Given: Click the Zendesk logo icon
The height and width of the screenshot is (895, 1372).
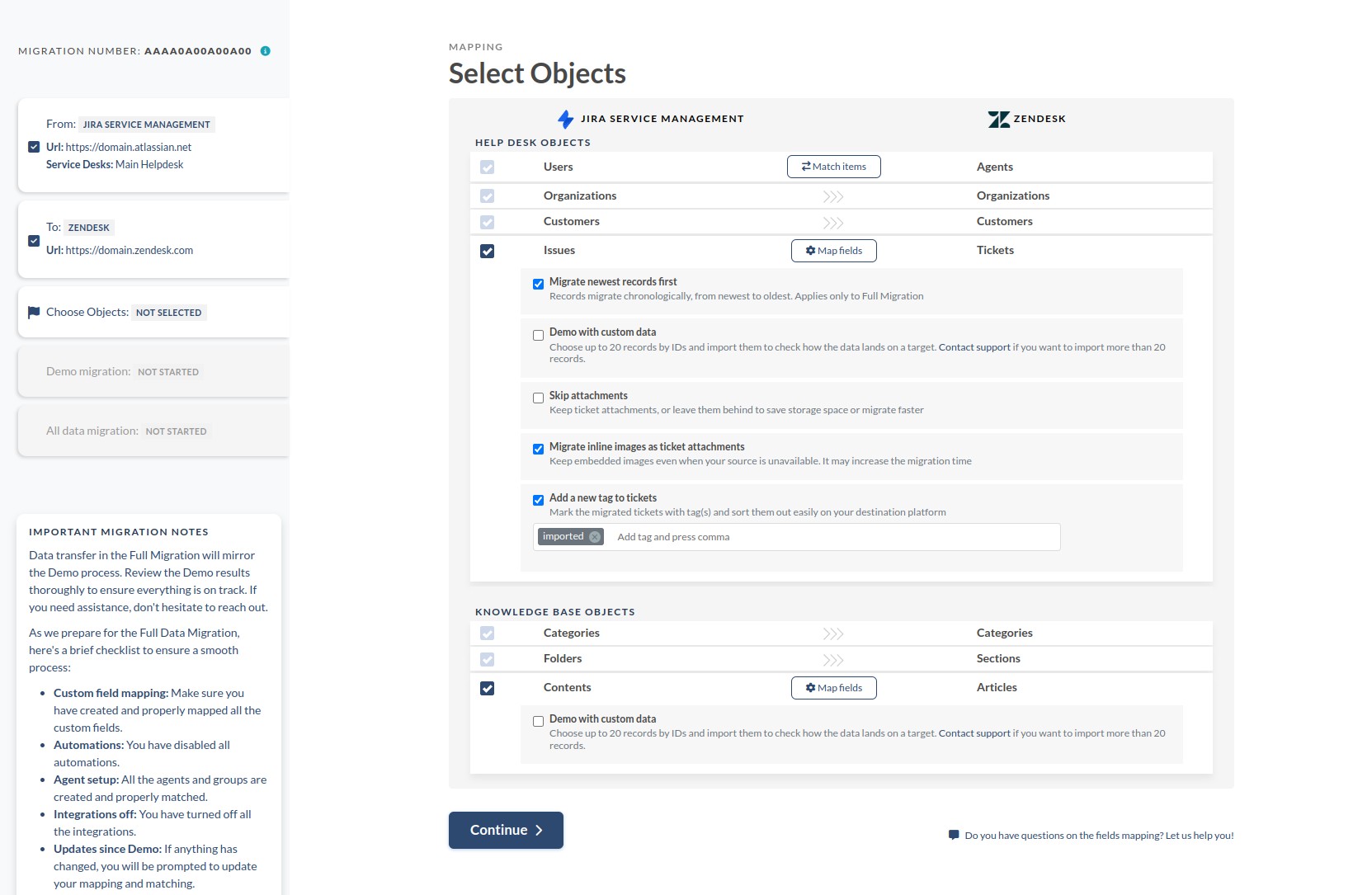Looking at the screenshot, I should pos(999,119).
